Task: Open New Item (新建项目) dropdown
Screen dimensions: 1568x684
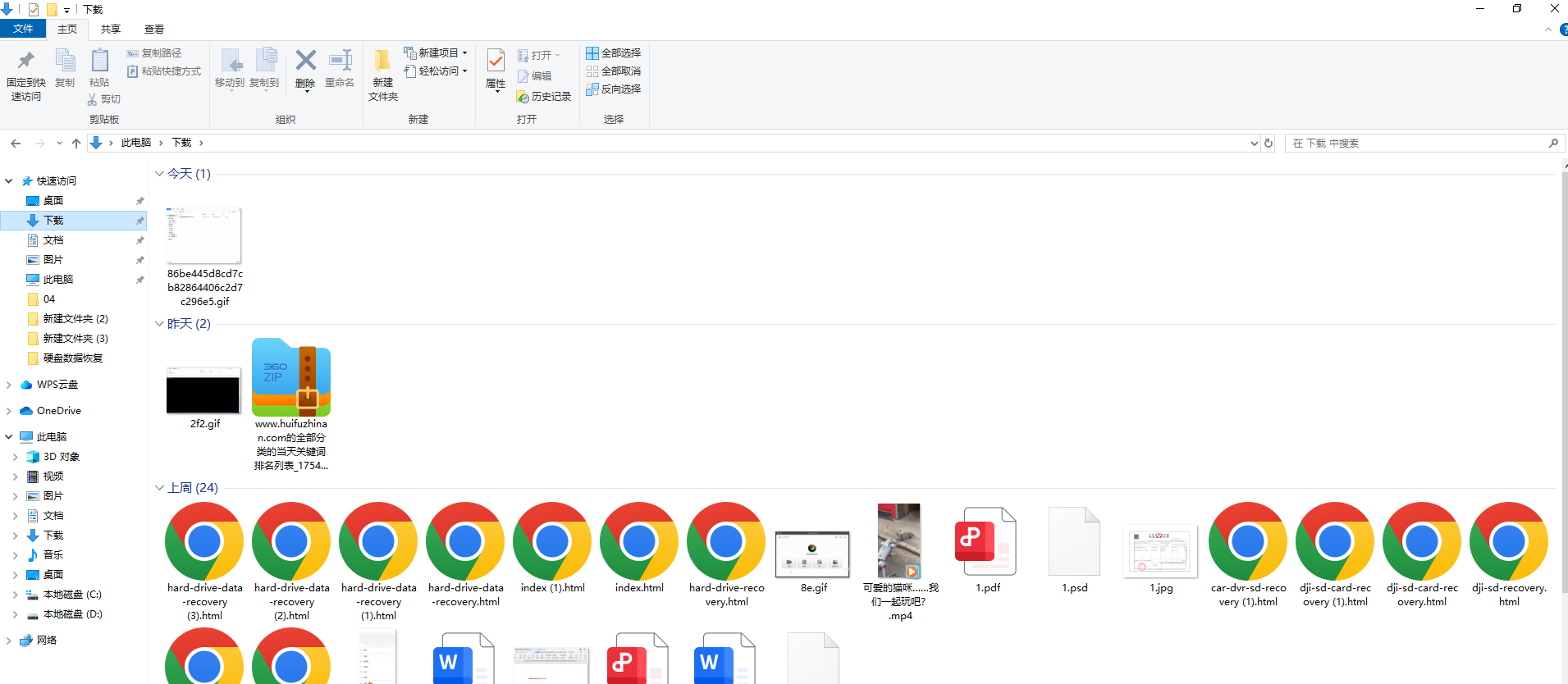Action: coord(436,52)
